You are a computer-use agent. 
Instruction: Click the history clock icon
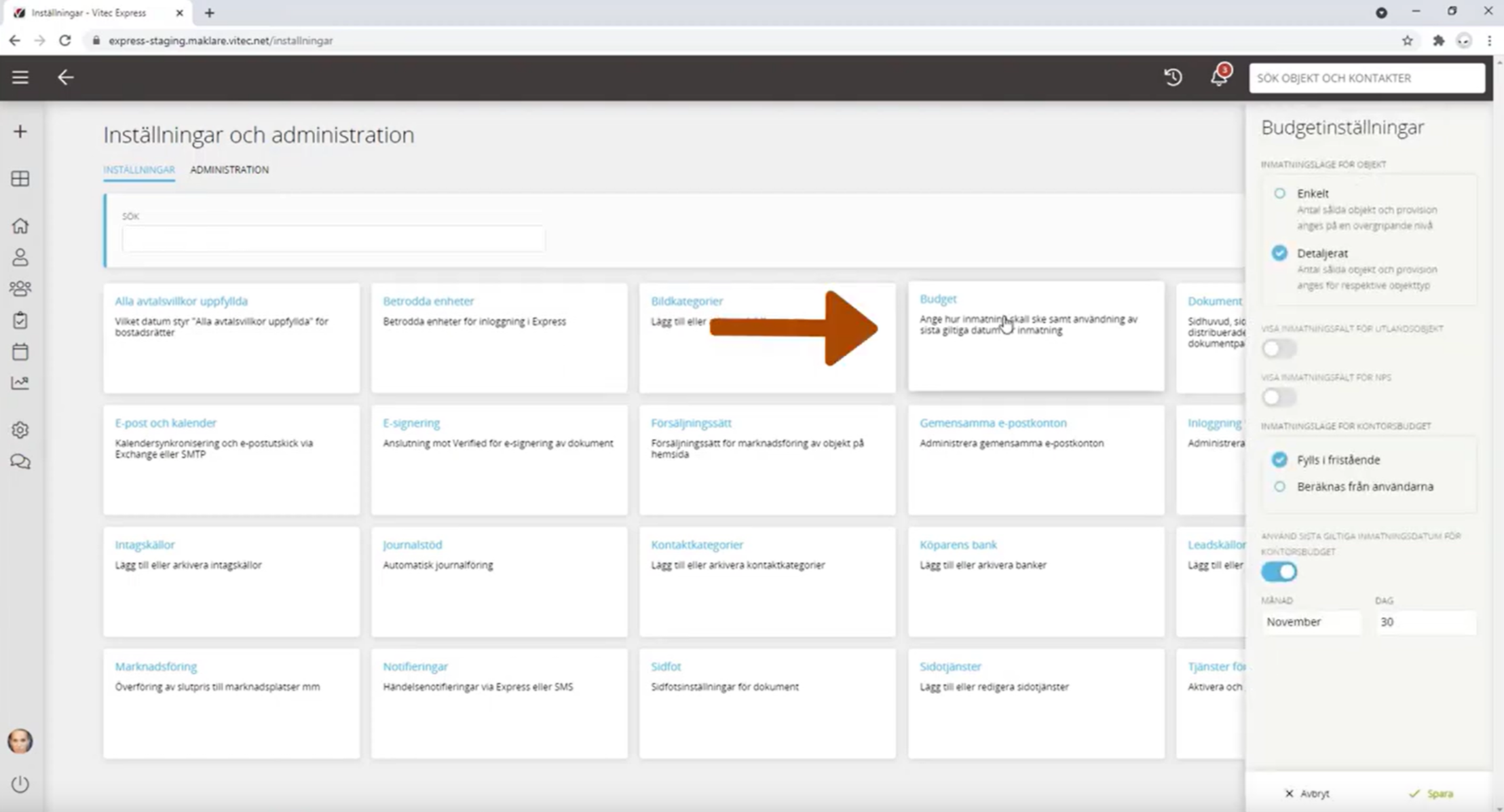[1173, 77]
